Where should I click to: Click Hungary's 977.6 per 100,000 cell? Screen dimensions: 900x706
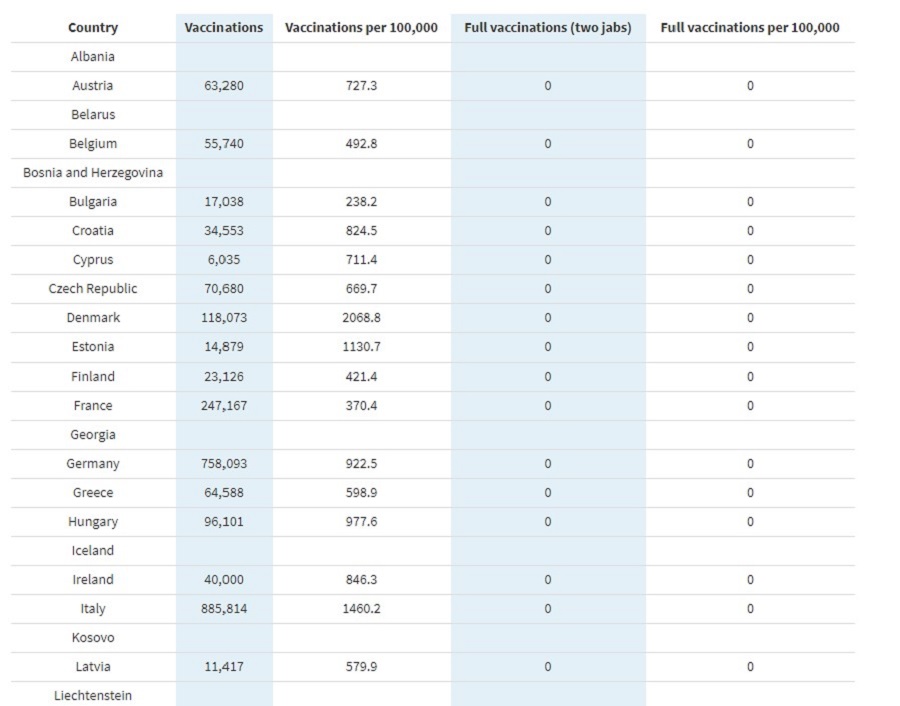point(361,521)
